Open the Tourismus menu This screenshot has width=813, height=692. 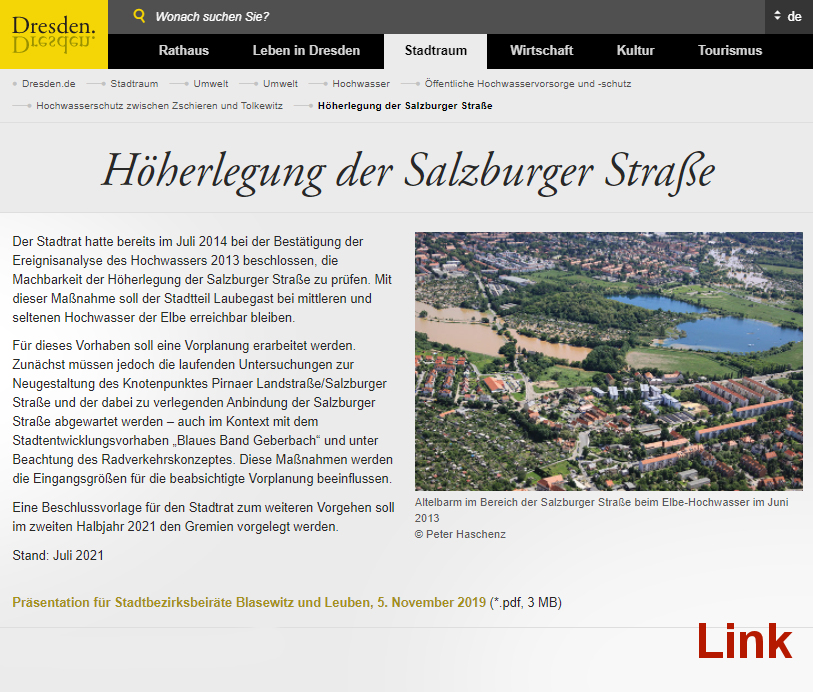[730, 50]
